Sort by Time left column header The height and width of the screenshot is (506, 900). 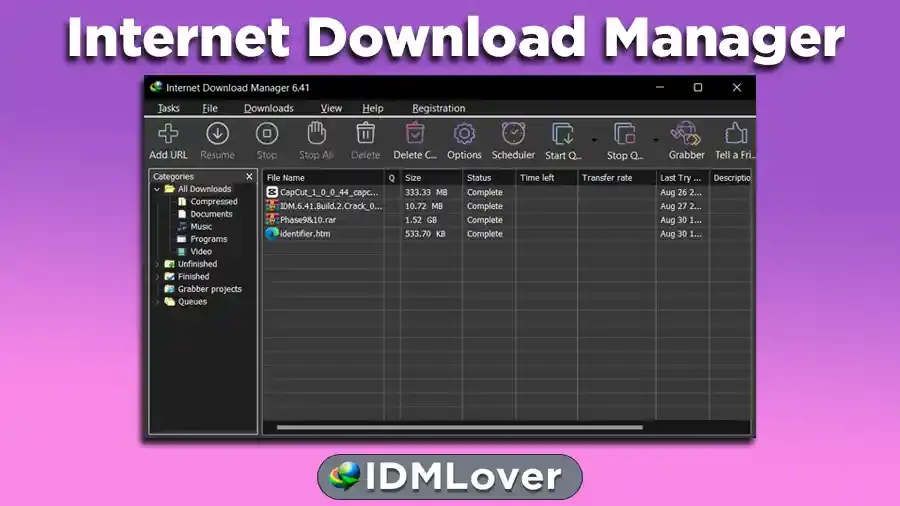546,178
